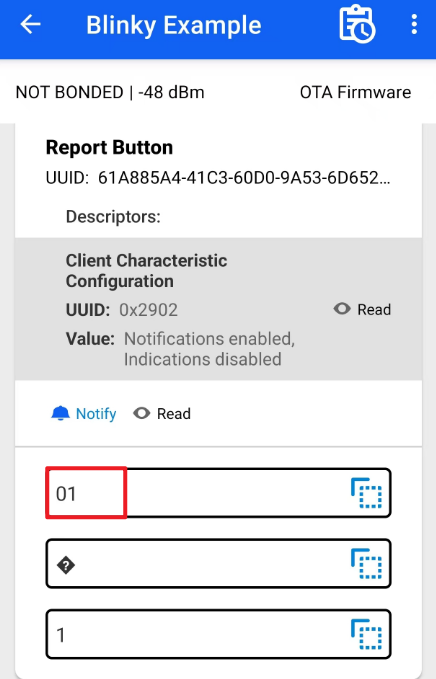This screenshot has height=679, width=436.
Task: Tap the Blinky Example title
Action: (174, 25)
